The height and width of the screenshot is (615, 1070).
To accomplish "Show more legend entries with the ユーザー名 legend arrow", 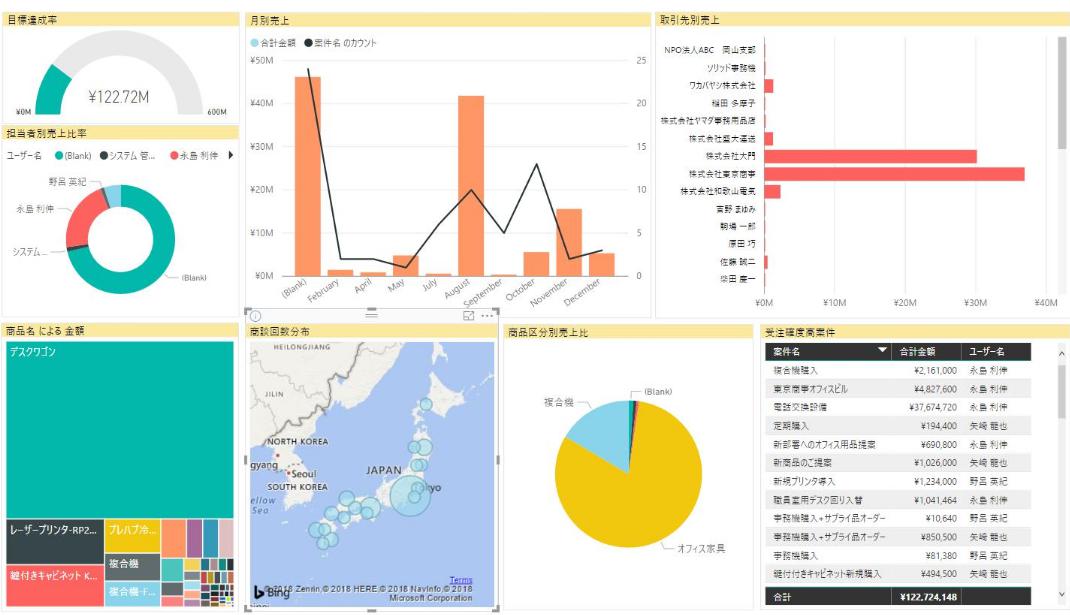I will tap(231, 156).
